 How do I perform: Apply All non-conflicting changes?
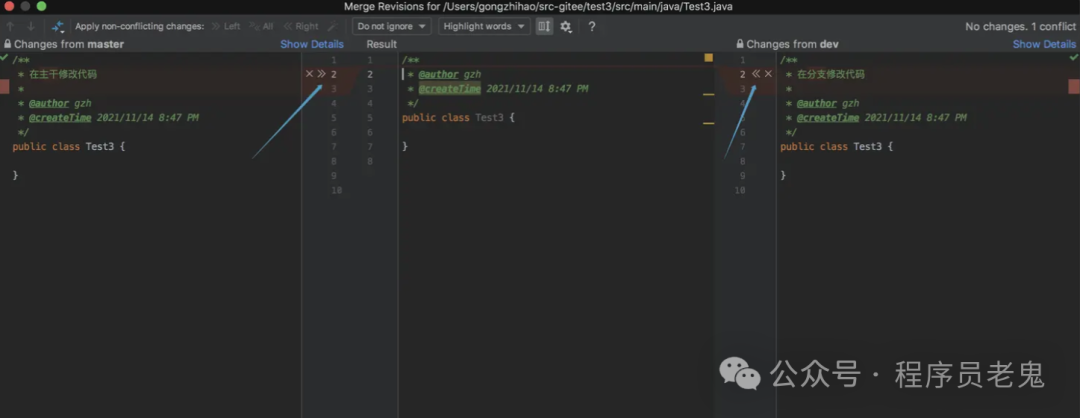pos(261,26)
